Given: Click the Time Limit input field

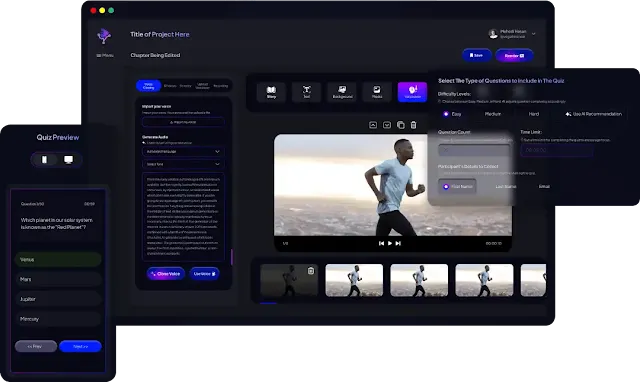Looking at the screenshot, I should coord(557,150).
